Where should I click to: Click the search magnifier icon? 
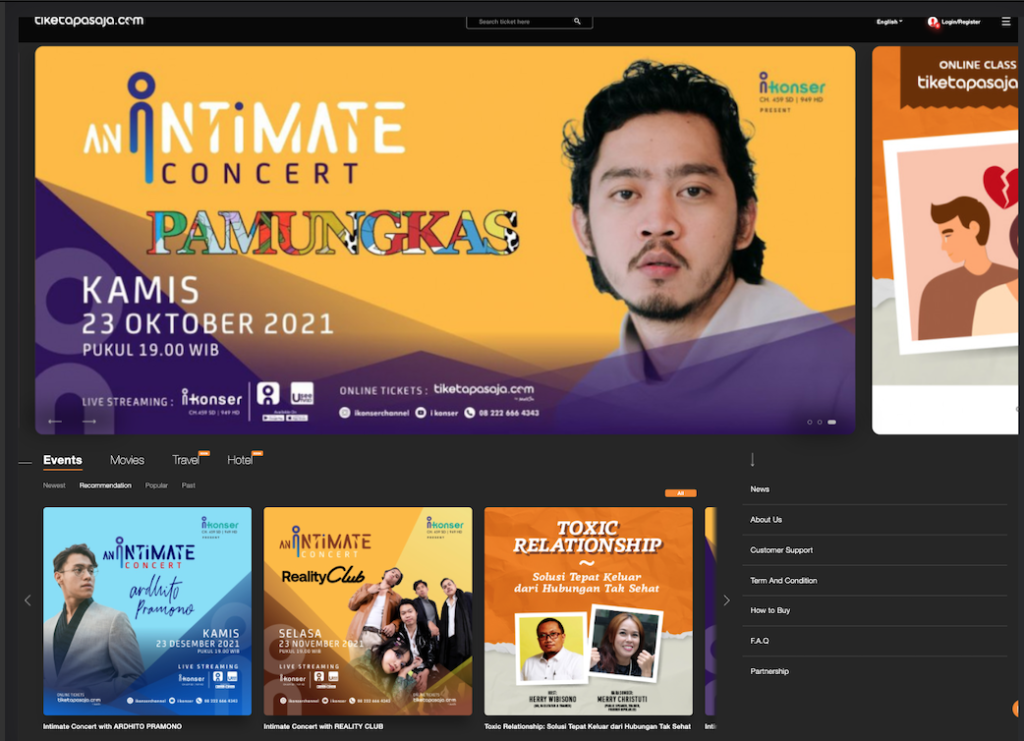(x=577, y=22)
